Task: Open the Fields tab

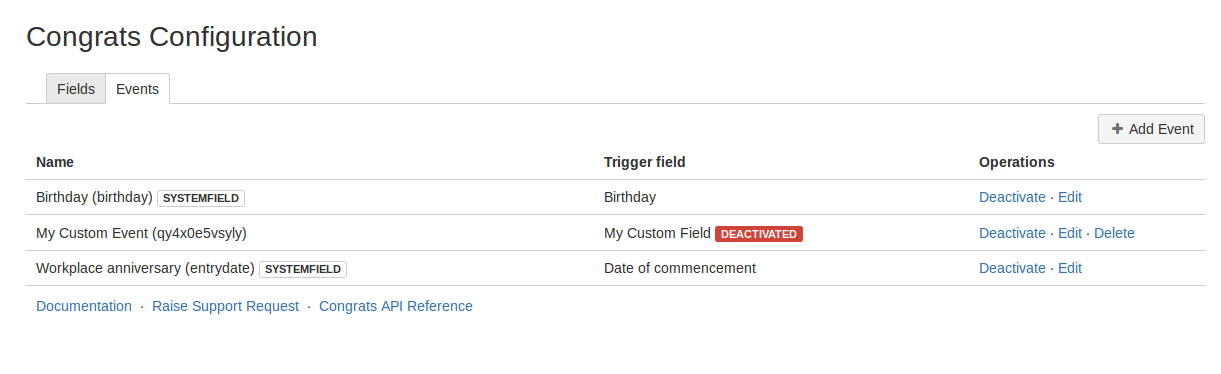Action: tap(76, 89)
